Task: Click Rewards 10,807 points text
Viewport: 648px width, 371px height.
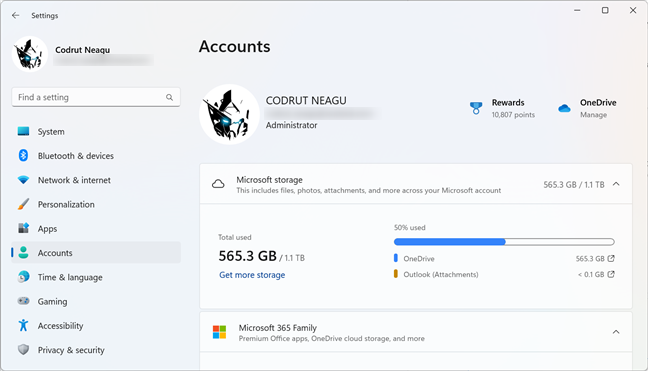Action: point(513,115)
